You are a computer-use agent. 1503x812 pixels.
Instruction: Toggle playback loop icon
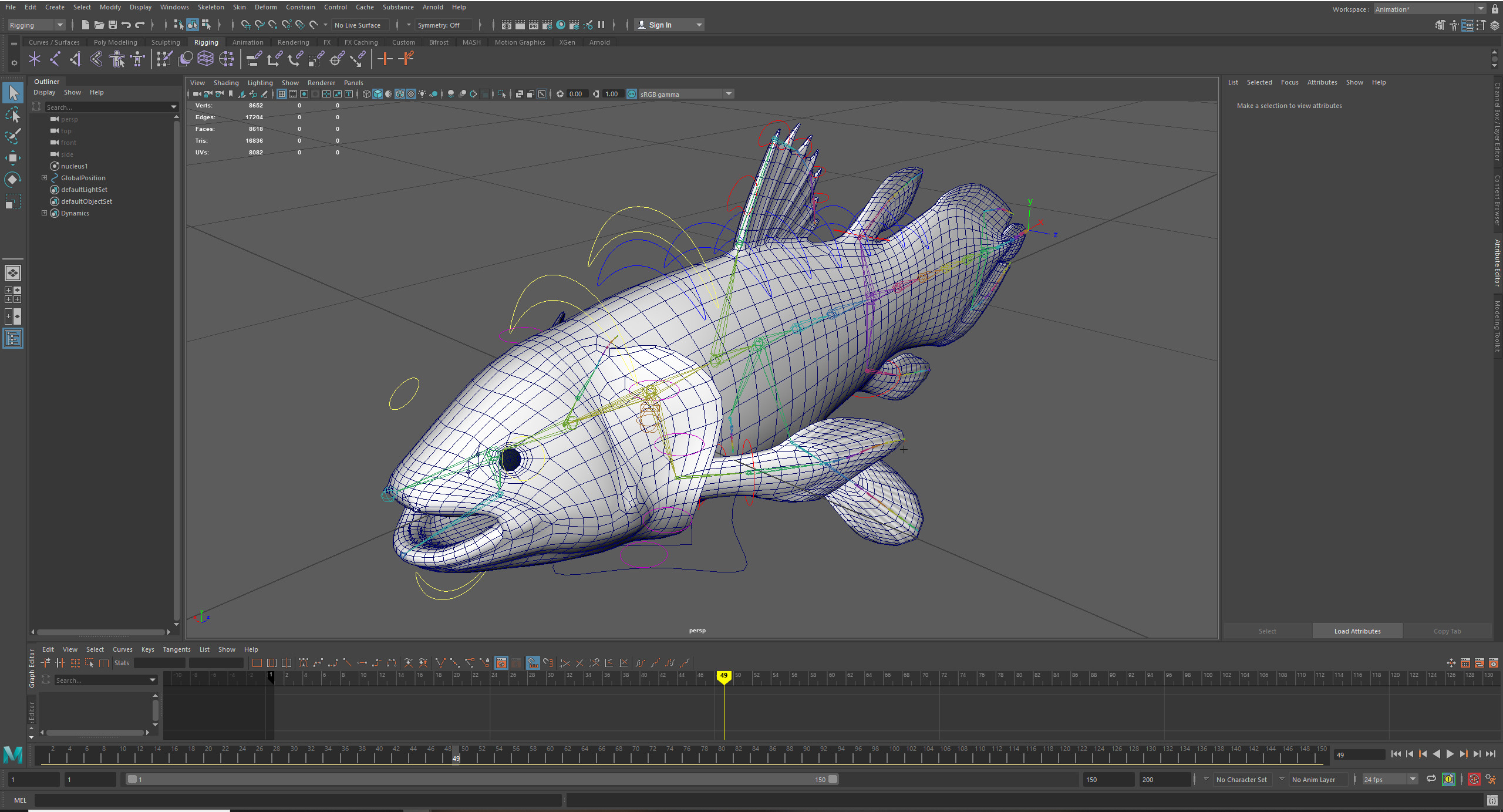[x=1431, y=779]
